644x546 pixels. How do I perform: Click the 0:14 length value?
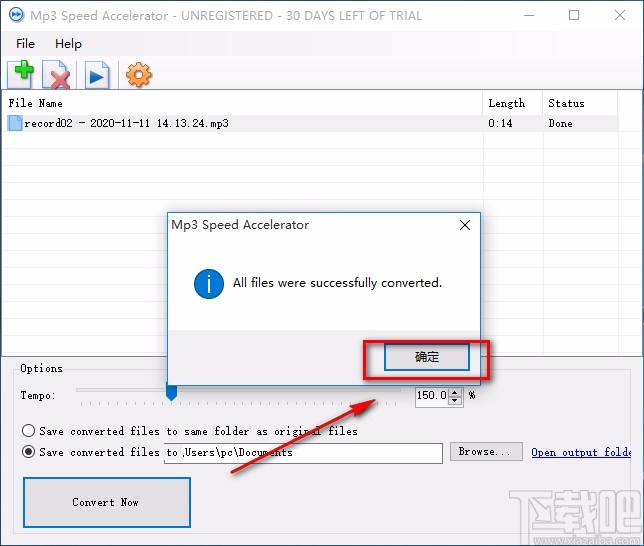(500, 123)
